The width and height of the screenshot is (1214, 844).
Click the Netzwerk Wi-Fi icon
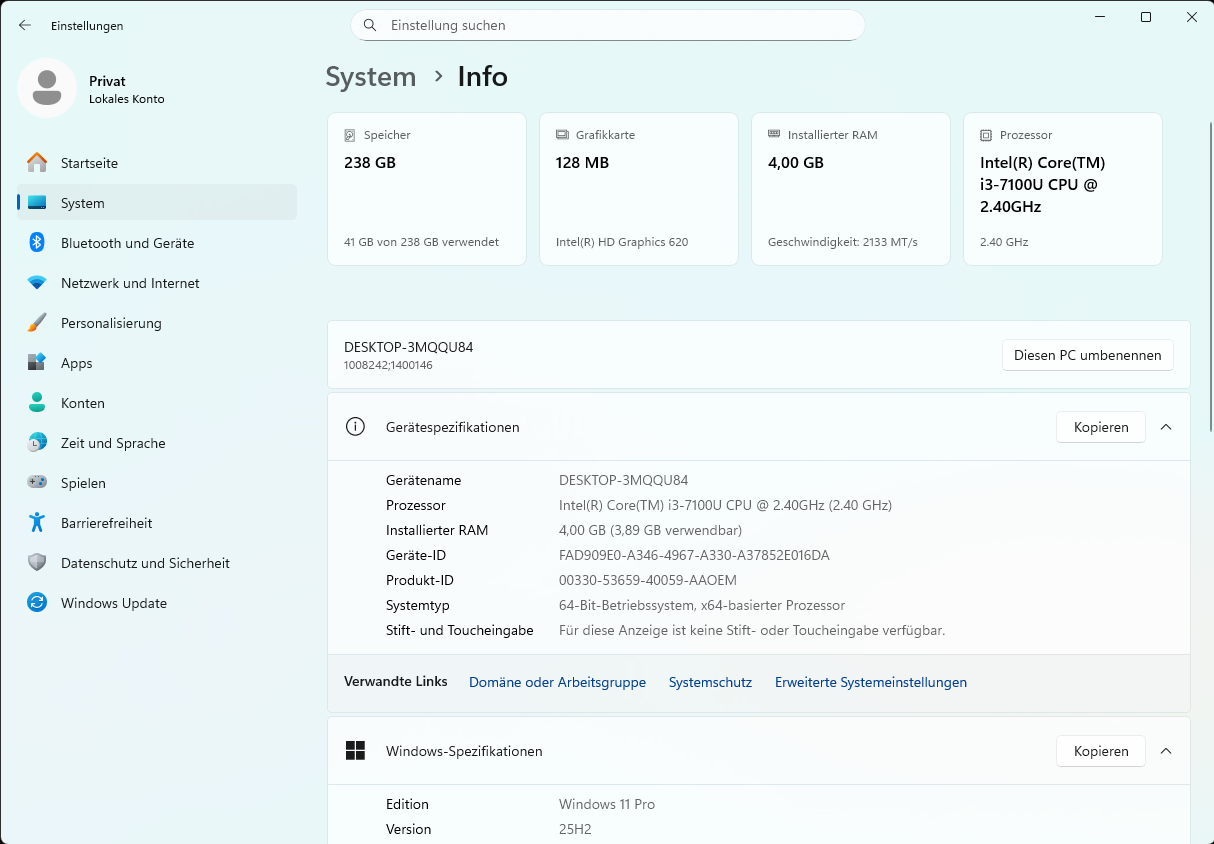tap(37, 283)
